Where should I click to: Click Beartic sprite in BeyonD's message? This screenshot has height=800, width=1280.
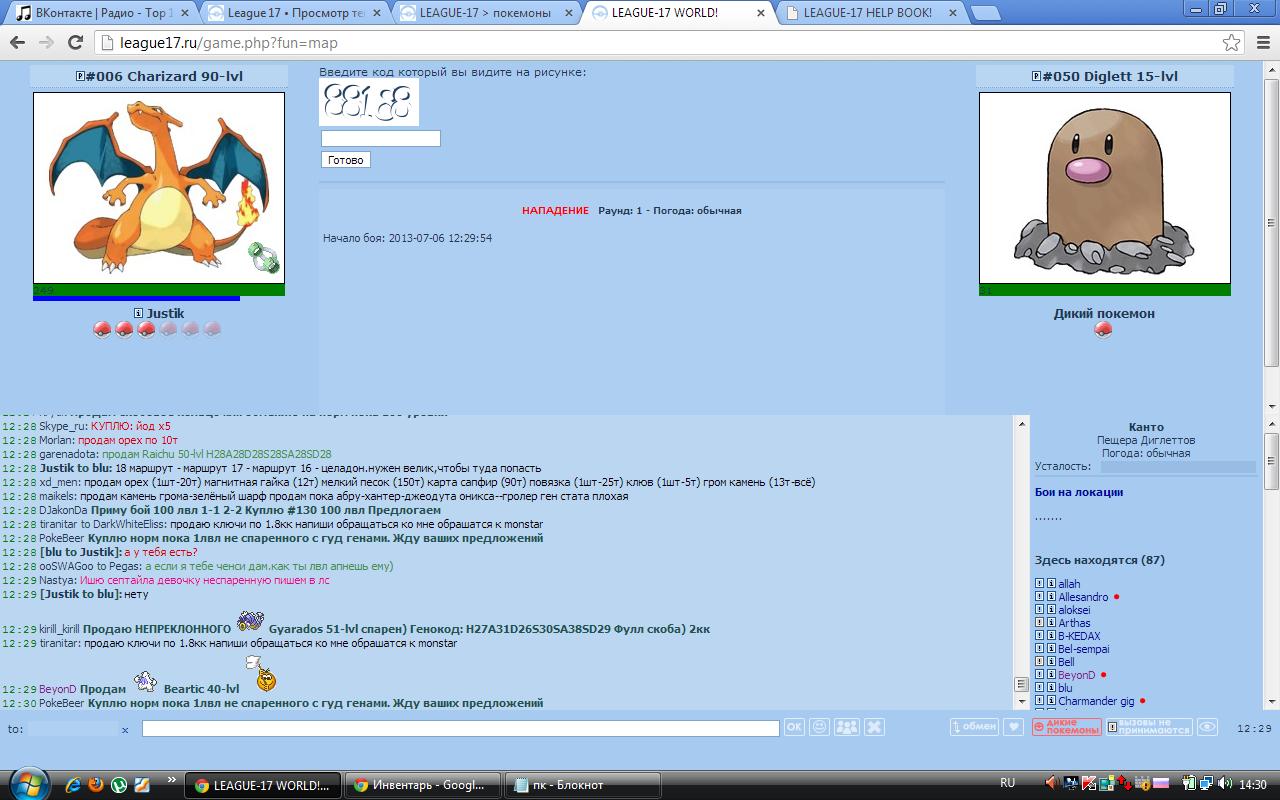[146, 682]
